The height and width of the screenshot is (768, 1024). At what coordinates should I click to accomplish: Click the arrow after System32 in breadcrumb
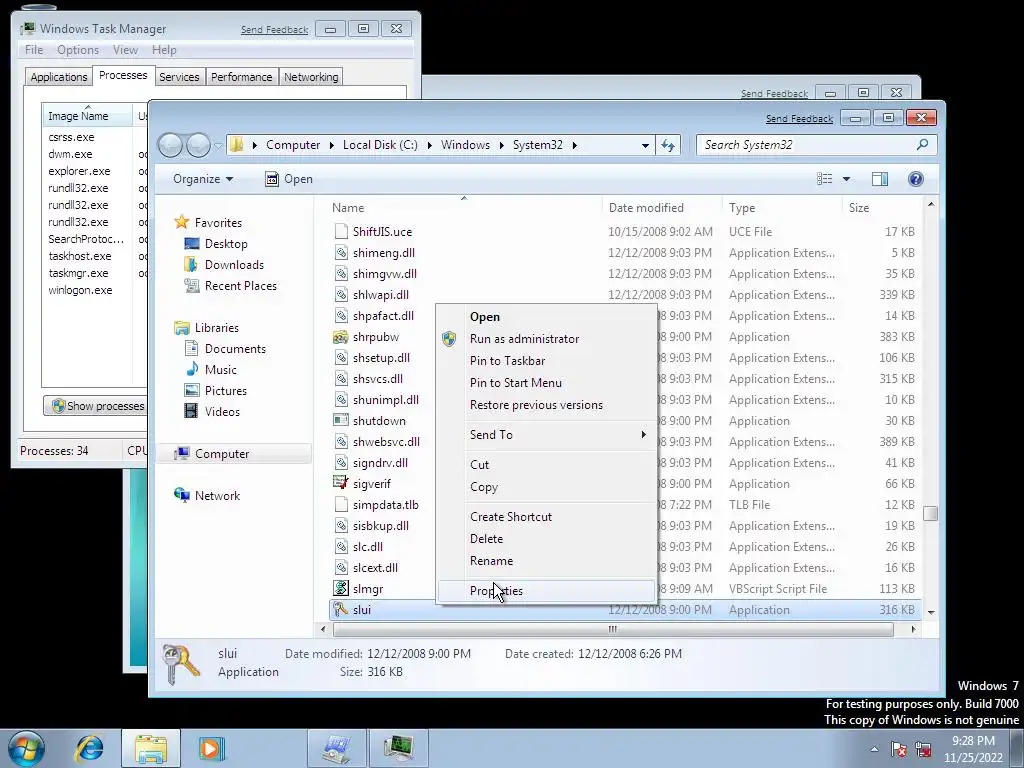575,145
